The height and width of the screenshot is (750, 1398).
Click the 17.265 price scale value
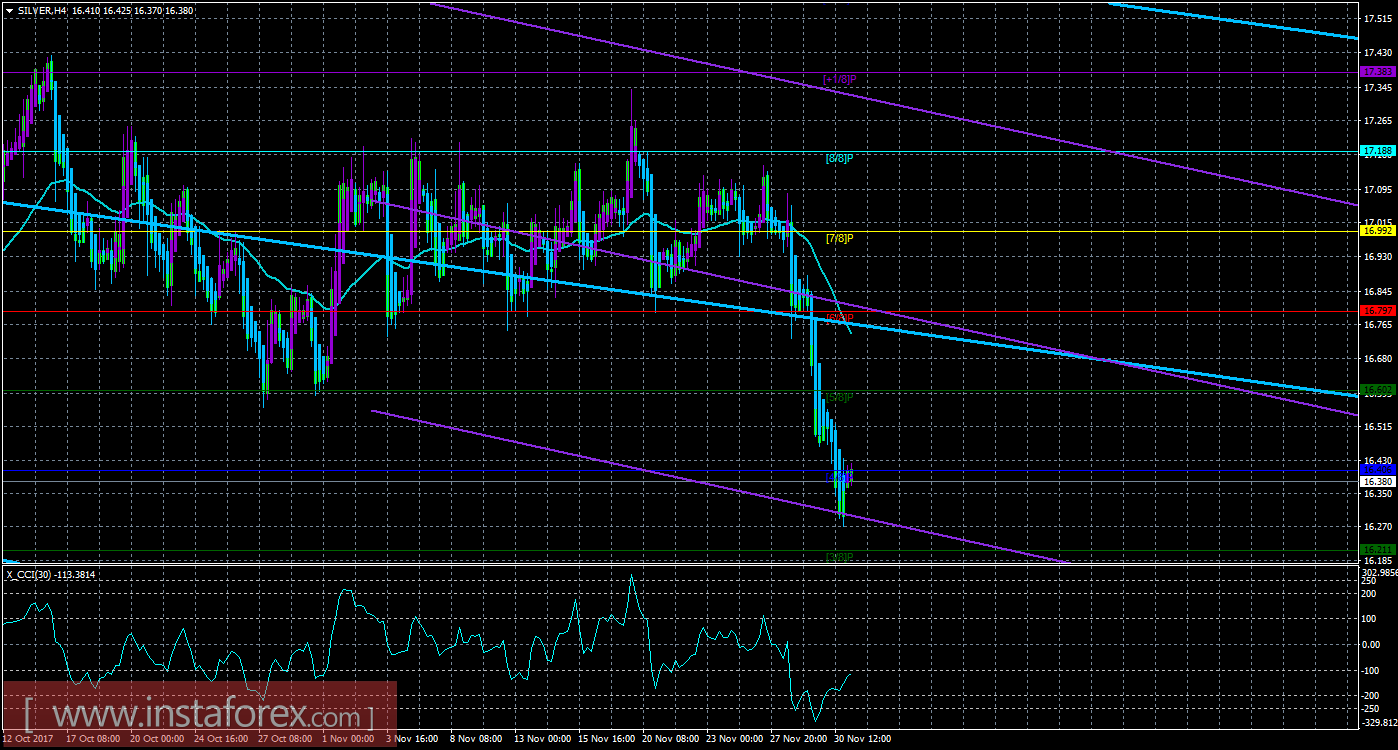[1379, 121]
